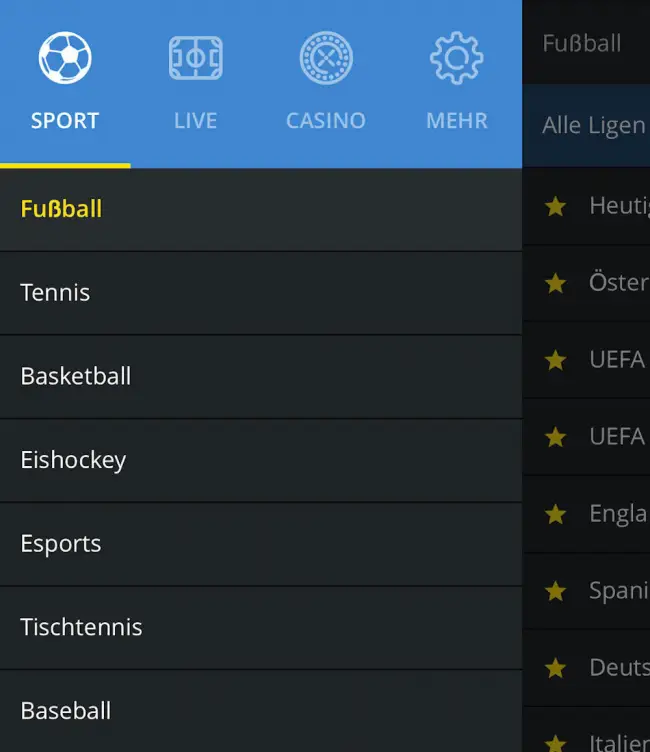This screenshot has height=752, width=650.
Task: Select Esports from the list
Action: (261, 544)
